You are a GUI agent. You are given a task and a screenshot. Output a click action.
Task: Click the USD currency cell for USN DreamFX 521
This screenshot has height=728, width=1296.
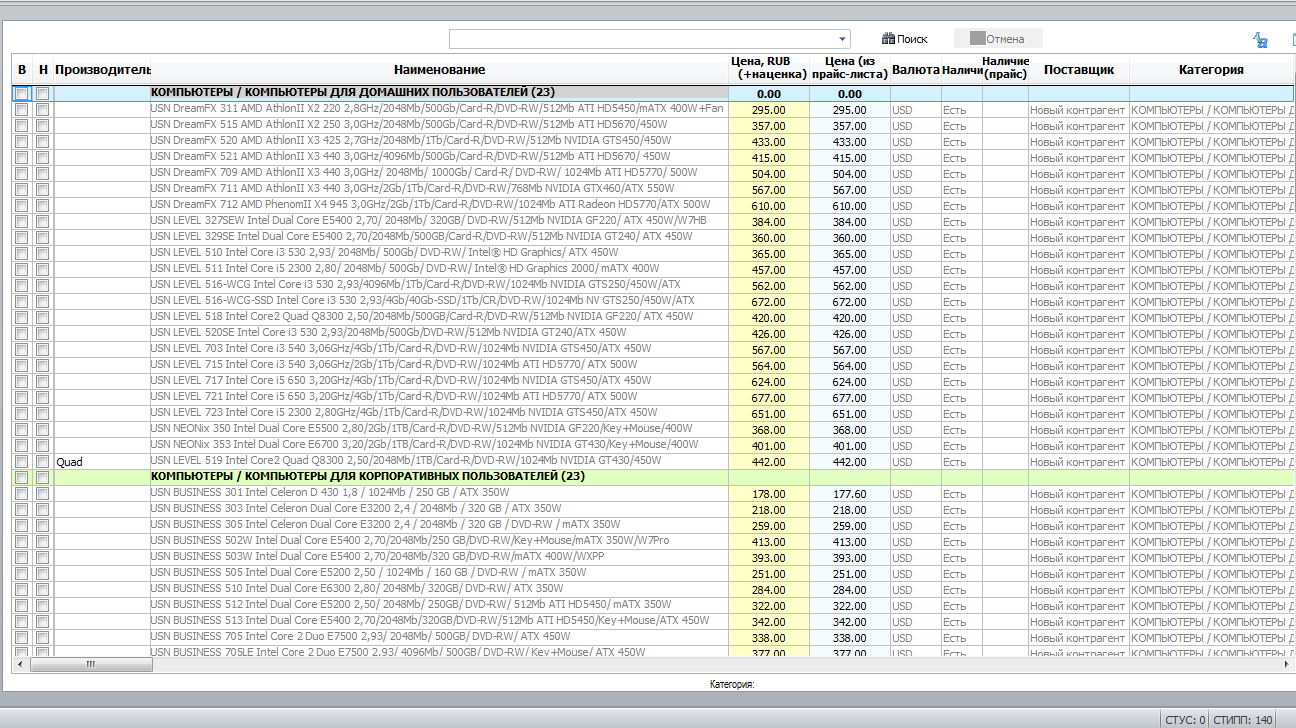coord(915,158)
